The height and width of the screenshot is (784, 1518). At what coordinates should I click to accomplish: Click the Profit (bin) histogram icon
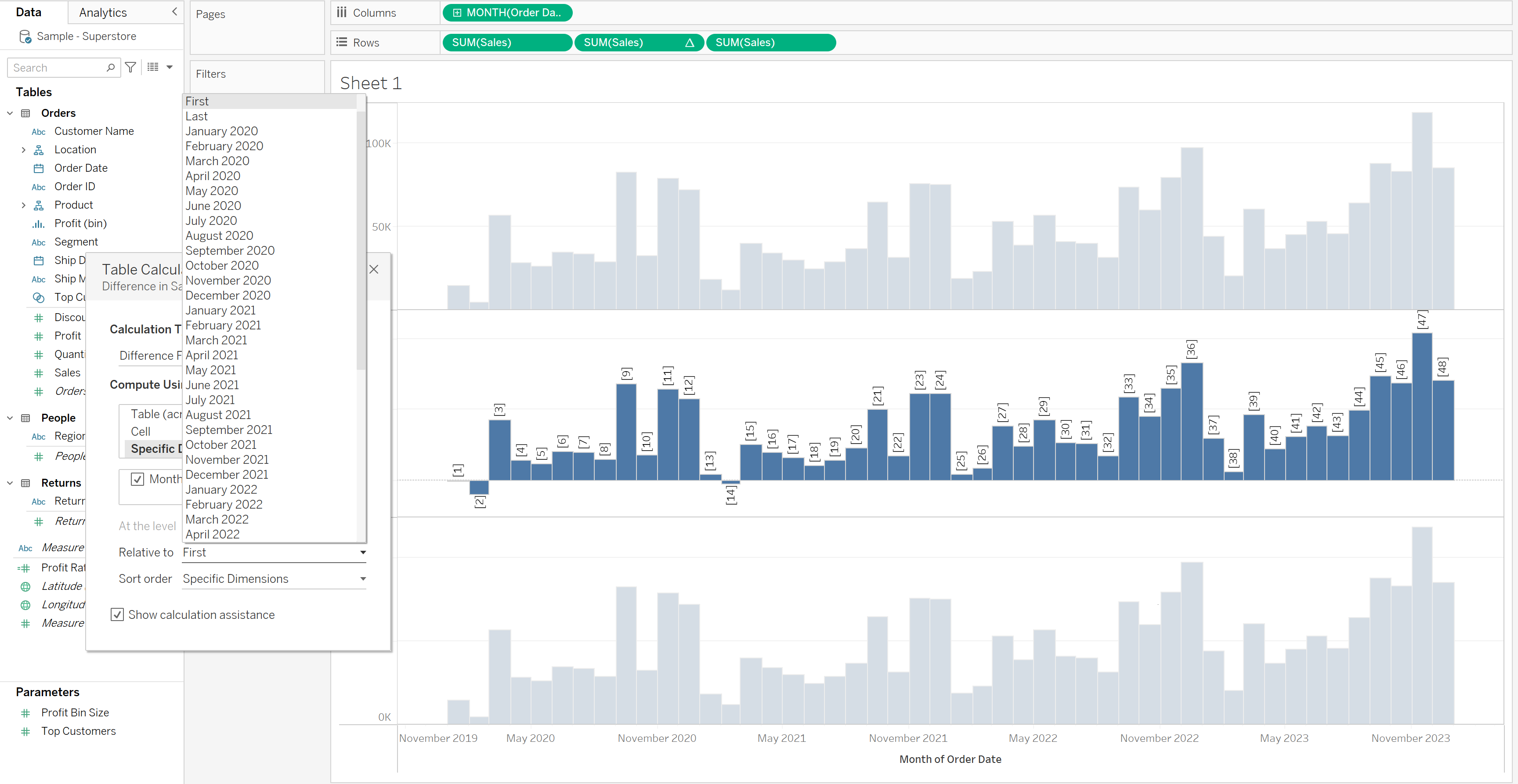pyautogui.click(x=39, y=224)
